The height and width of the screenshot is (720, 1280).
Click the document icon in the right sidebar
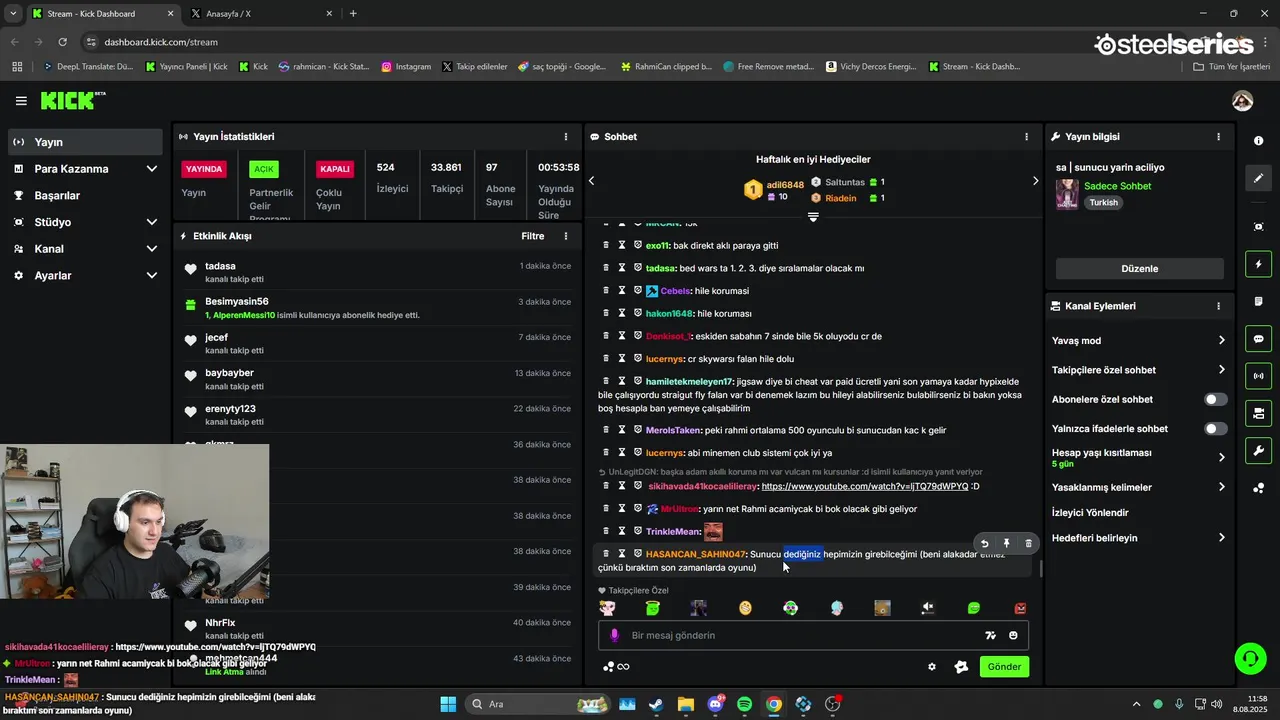pos(1259,302)
